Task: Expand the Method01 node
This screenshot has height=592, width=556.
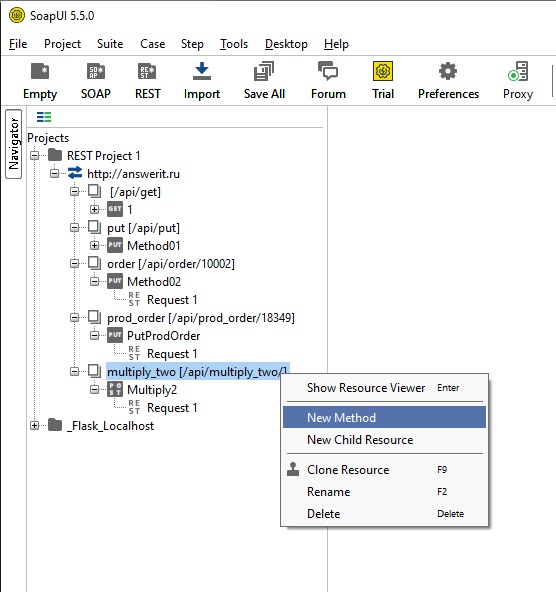Action: tap(94, 245)
